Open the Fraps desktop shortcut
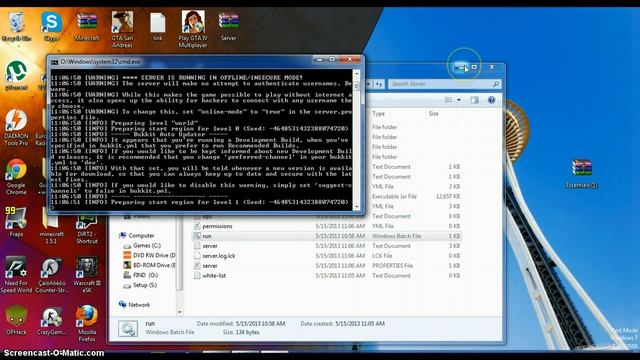Screen dimensions: 640x360 point(16,222)
